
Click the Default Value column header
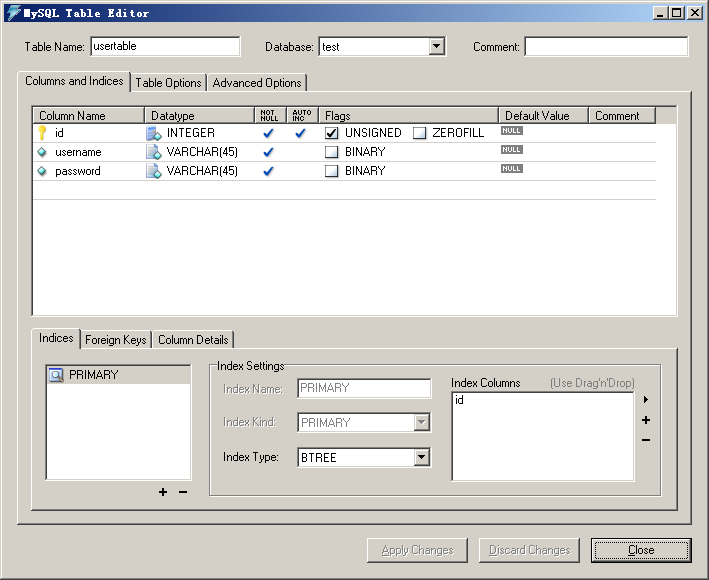coord(543,116)
